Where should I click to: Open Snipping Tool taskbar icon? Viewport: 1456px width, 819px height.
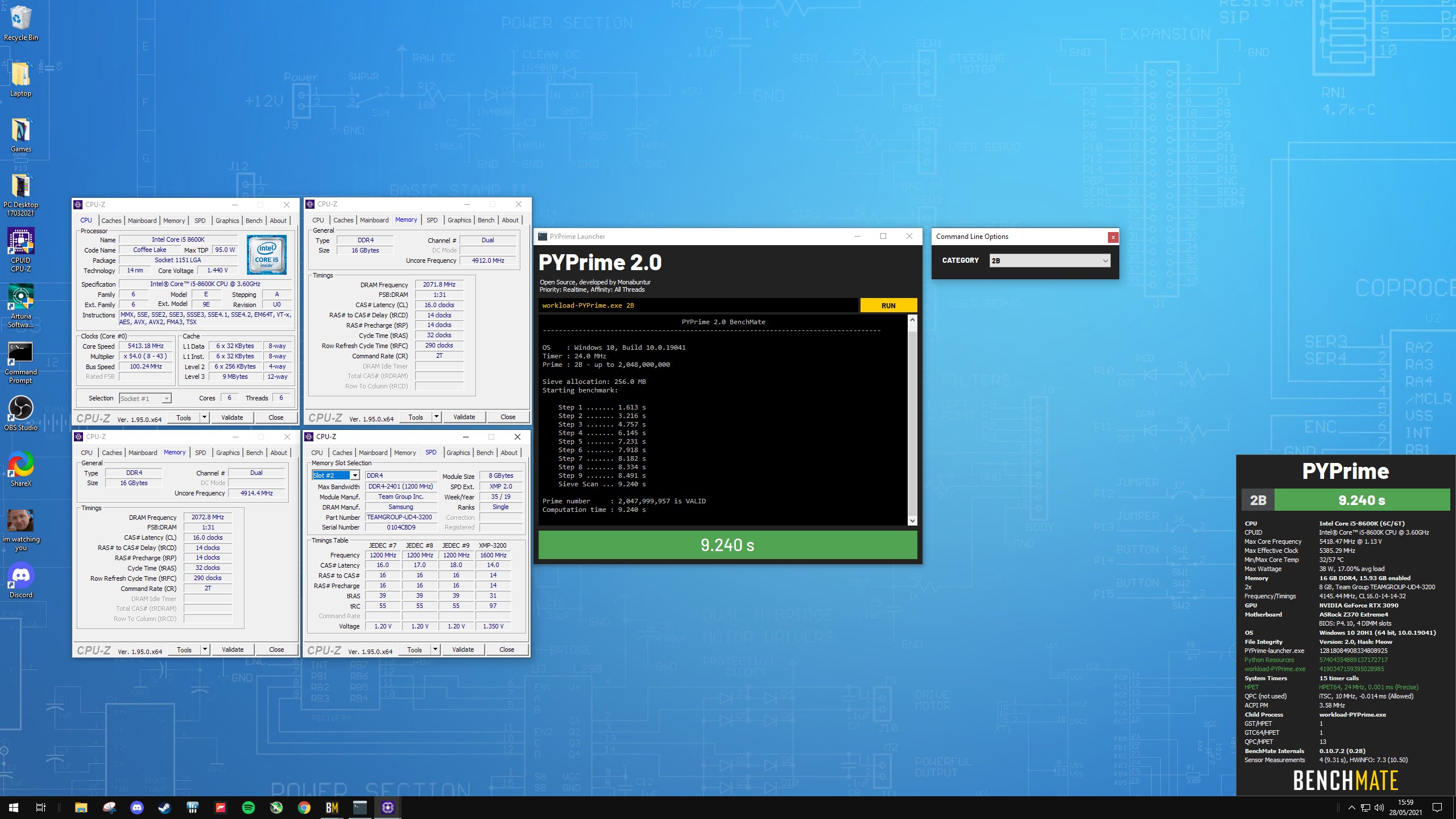click(x=109, y=808)
